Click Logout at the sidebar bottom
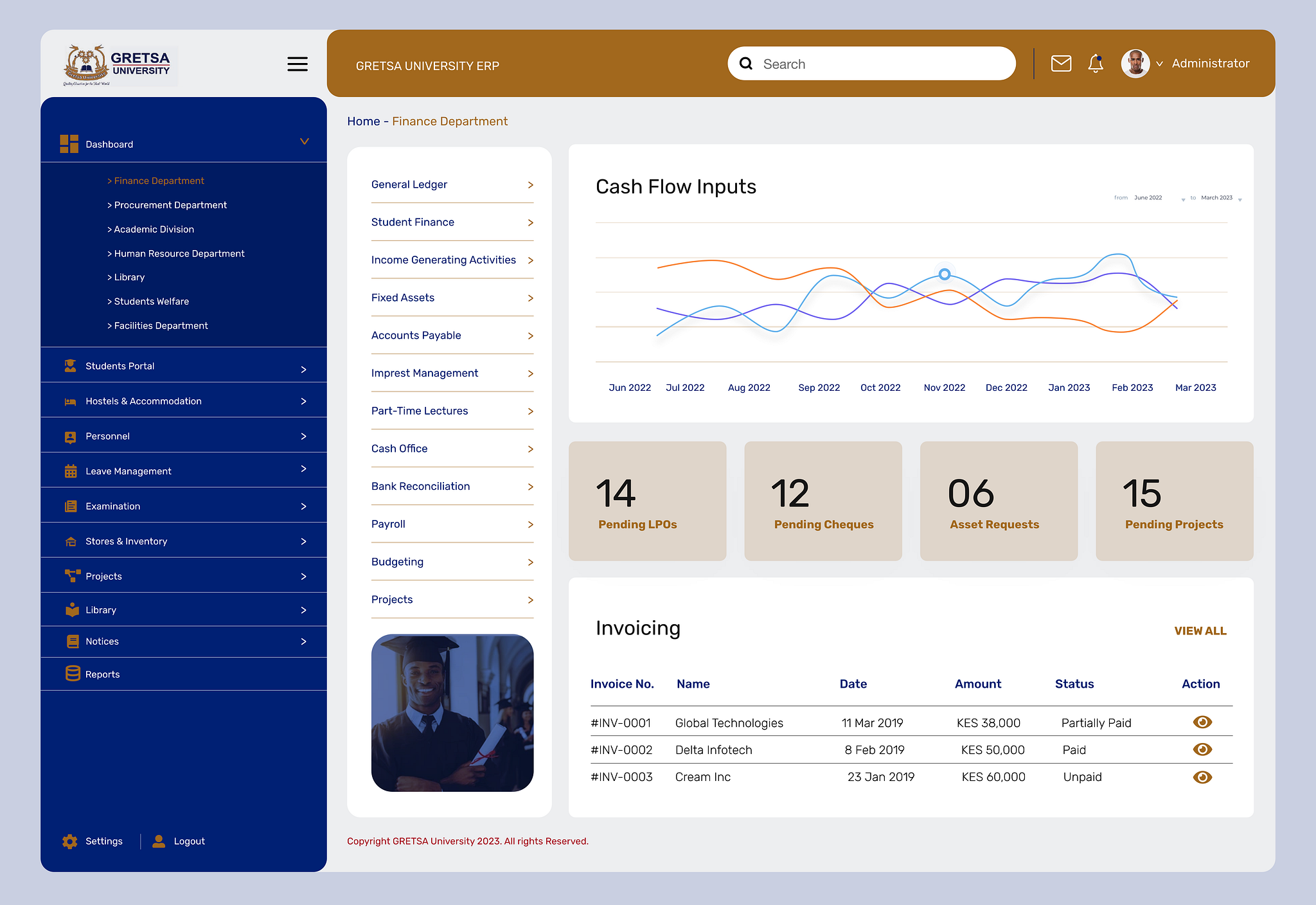Screen dimensions: 1316x905 coord(189,841)
